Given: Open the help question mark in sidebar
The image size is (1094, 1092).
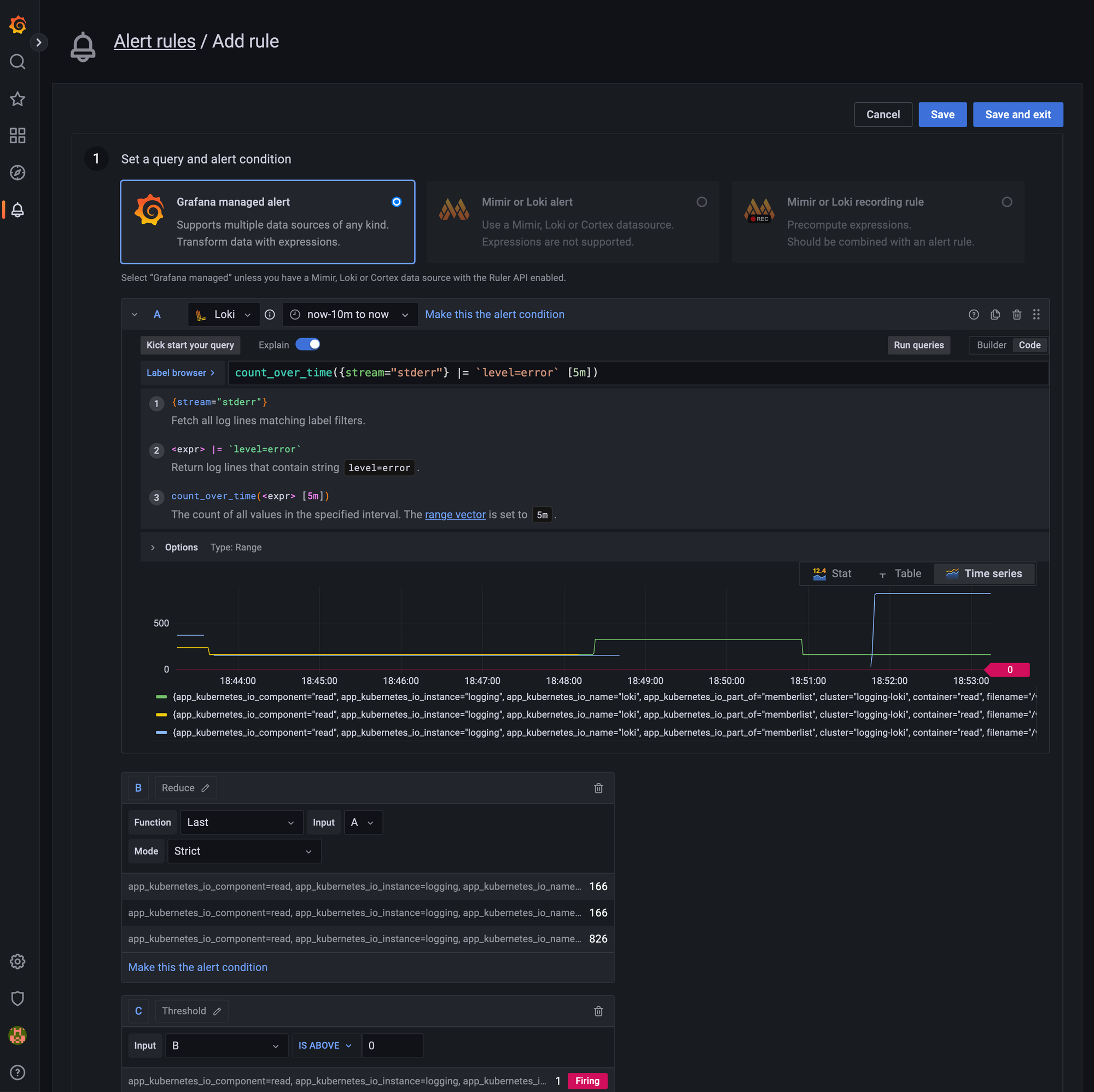Looking at the screenshot, I should point(18,1072).
